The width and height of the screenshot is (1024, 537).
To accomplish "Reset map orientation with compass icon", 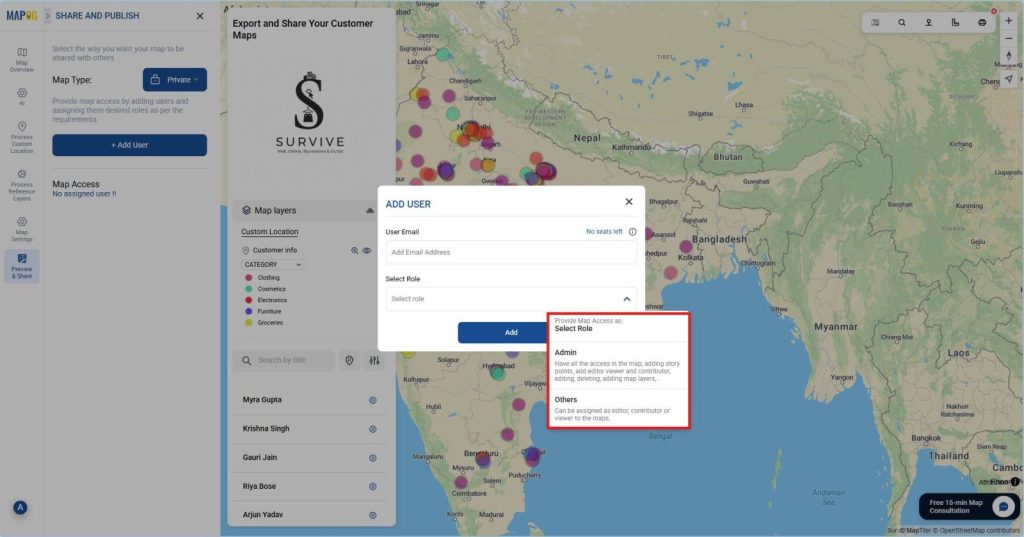I will pos(1008,56).
